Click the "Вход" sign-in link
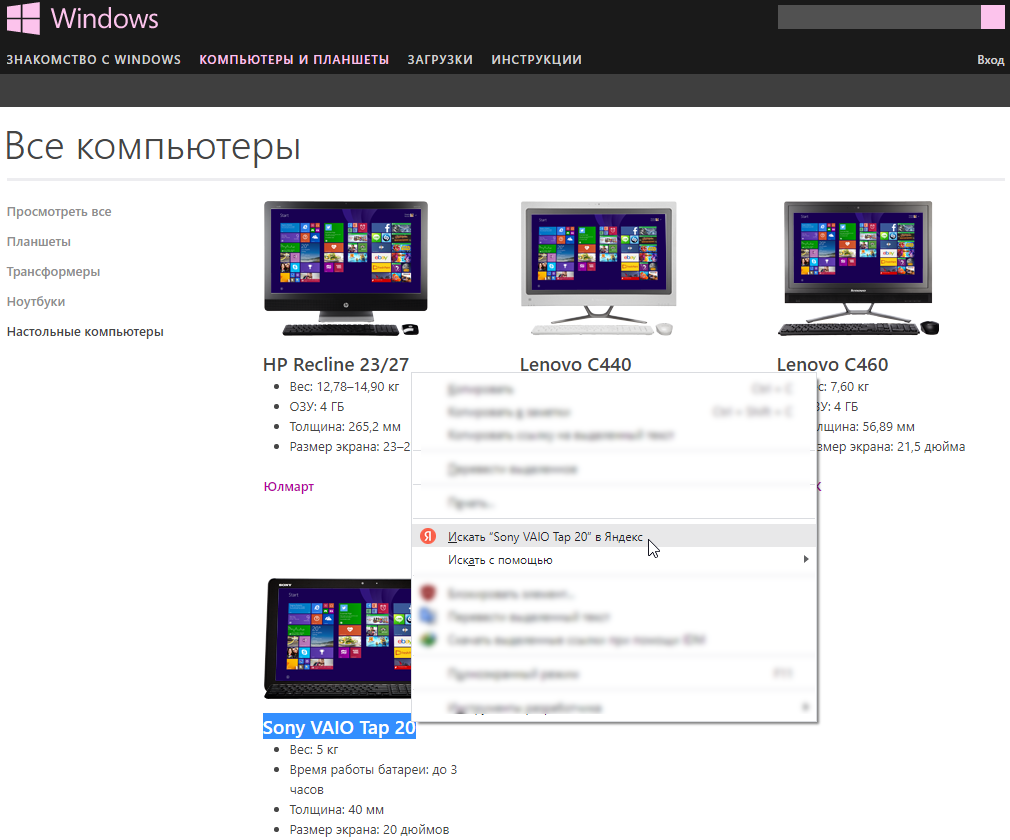Screen dimensions: 1010x840 [x=990, y=60]
